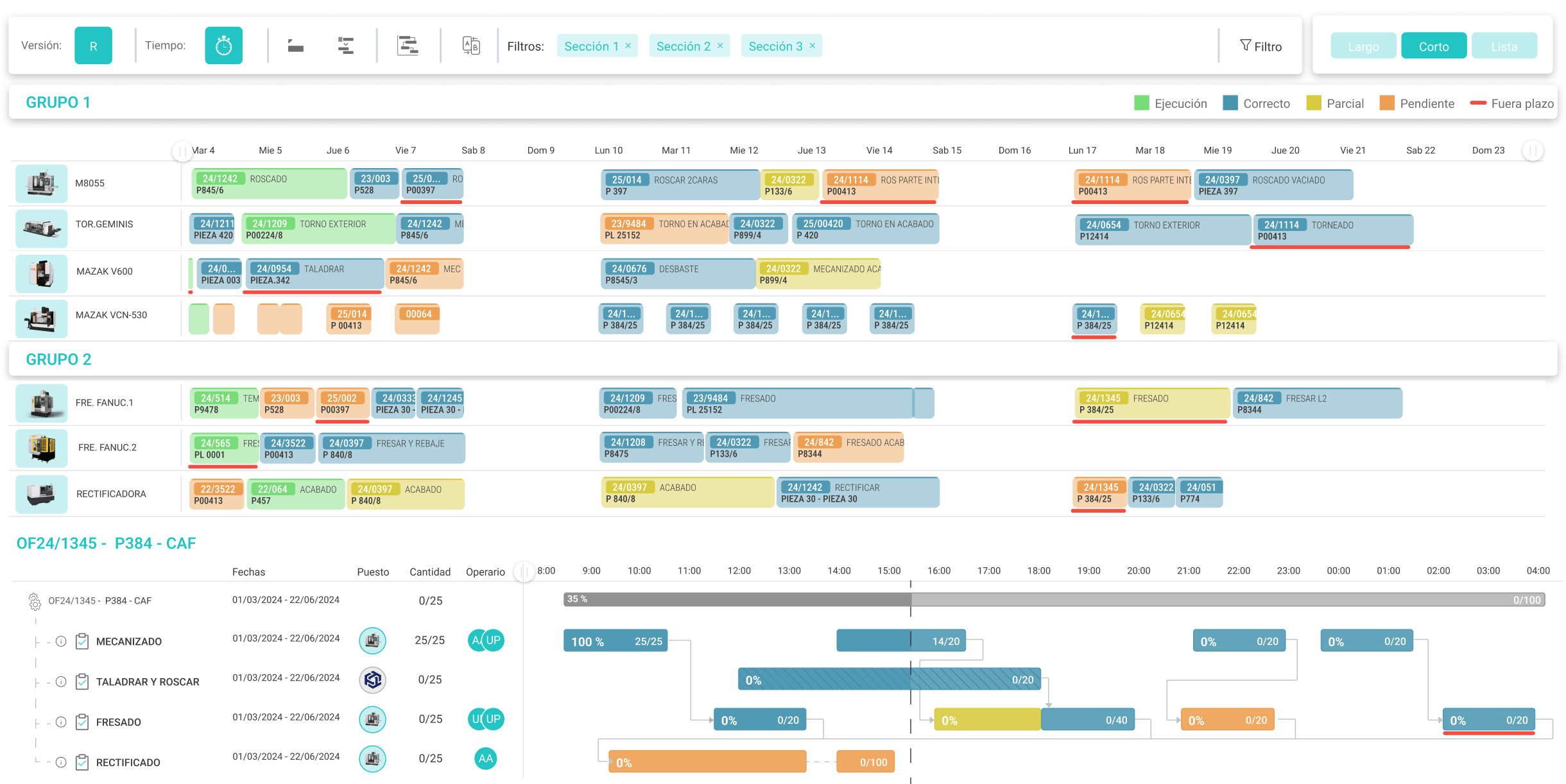Click the Gantt hierarchy layout icon
The width and height of the screenshot is (1566, 784).
click(408, 46)
